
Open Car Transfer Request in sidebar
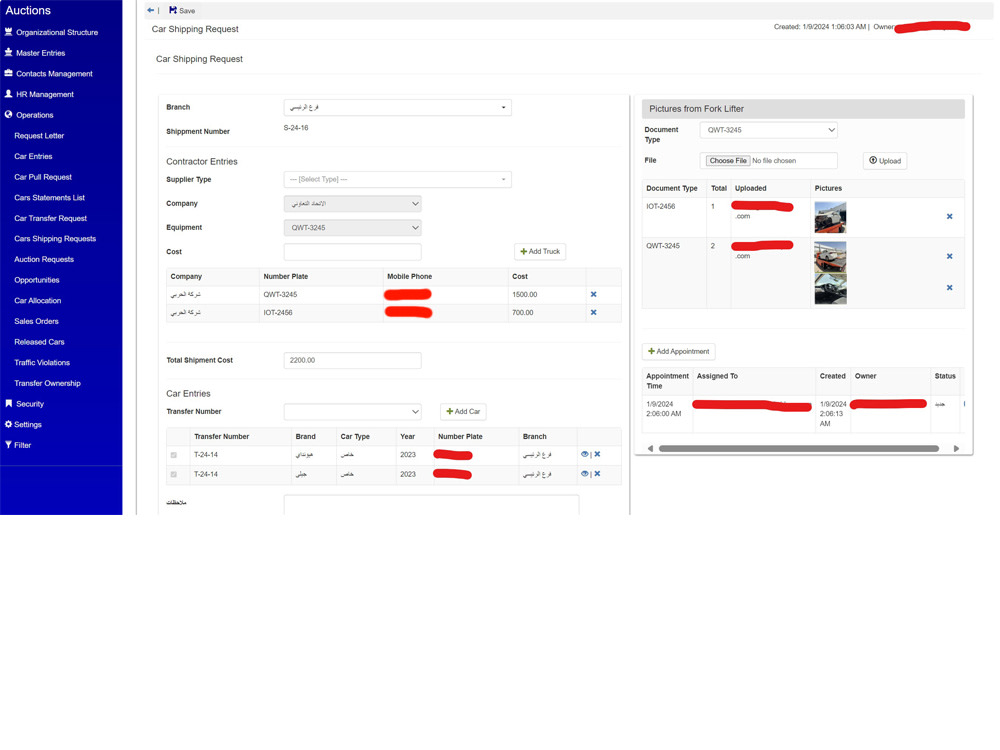point(50,218)
